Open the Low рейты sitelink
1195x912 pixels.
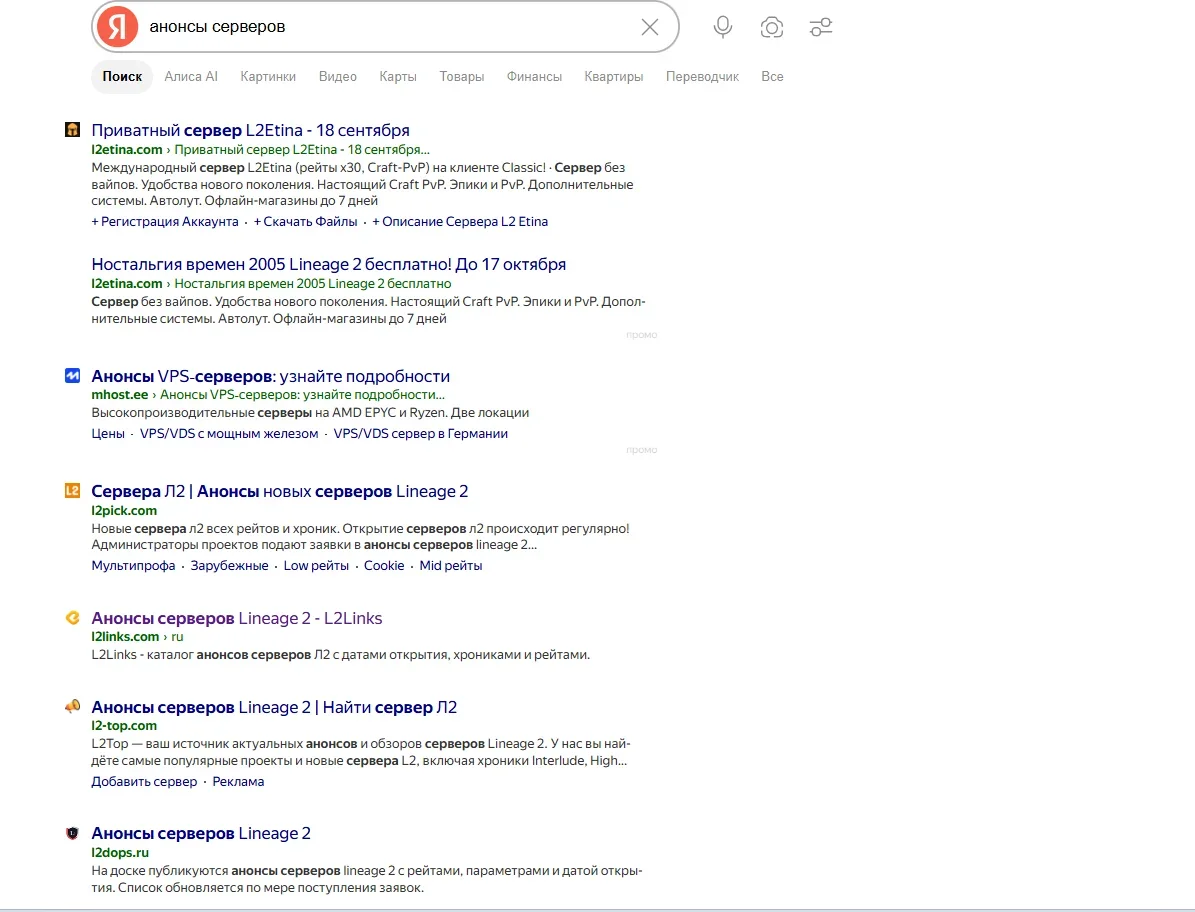(x=316, y=565)
